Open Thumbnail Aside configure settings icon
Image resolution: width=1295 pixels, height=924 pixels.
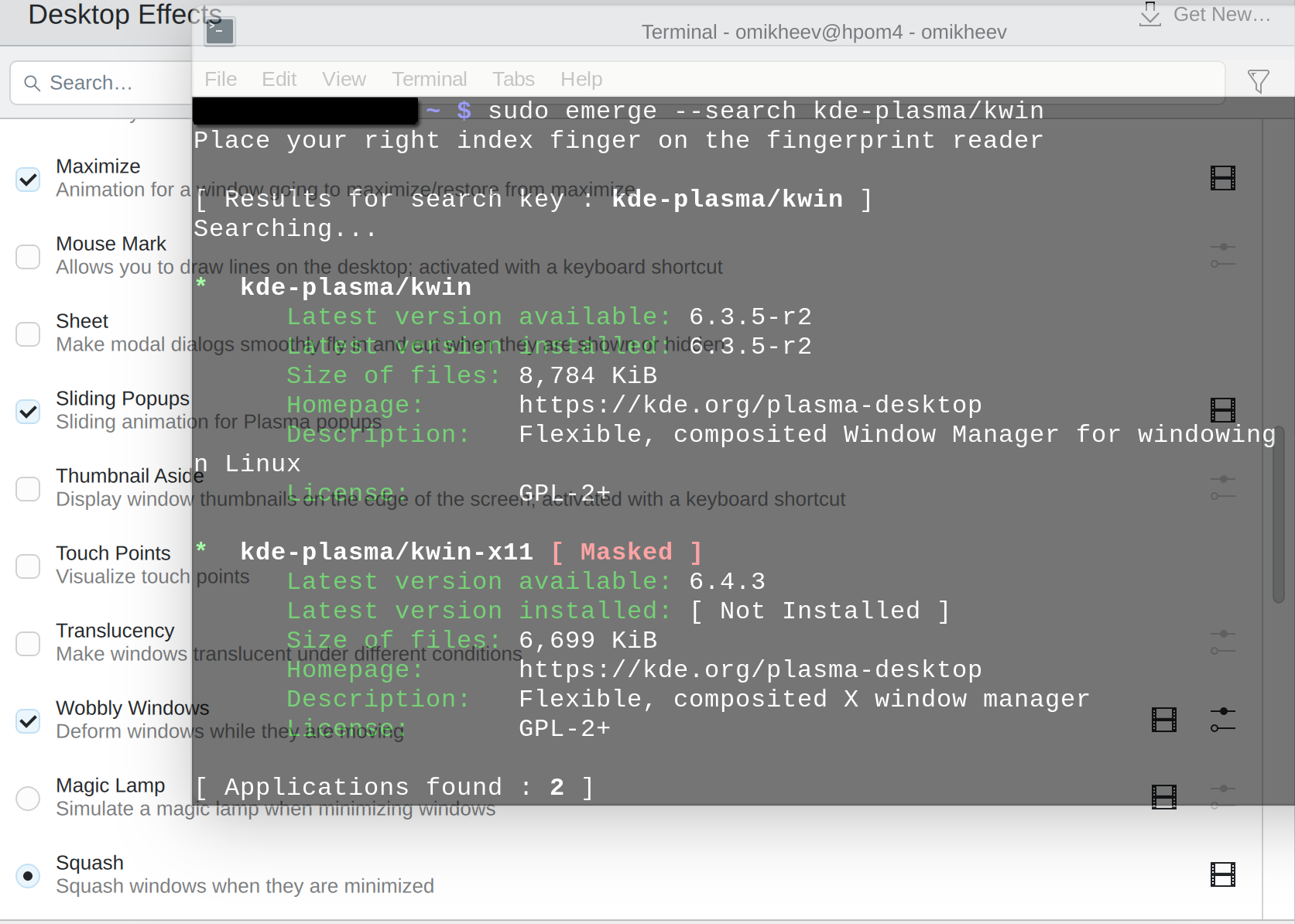[1223, 488]
